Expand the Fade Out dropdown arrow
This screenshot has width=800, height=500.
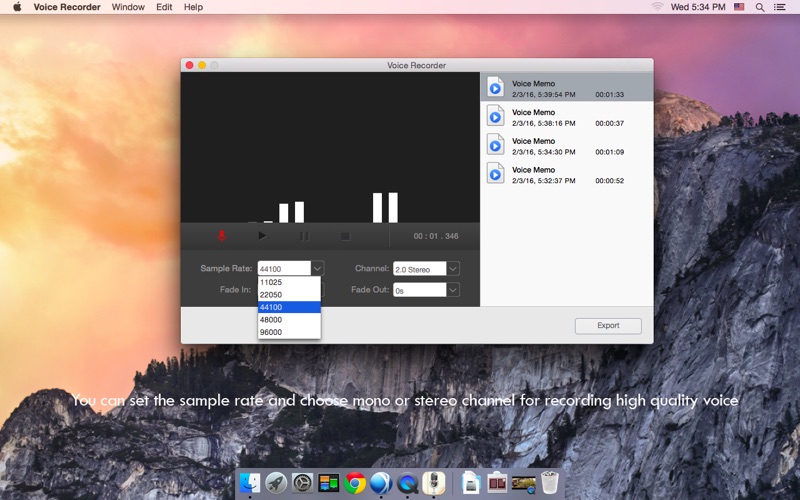coord(453,290)
